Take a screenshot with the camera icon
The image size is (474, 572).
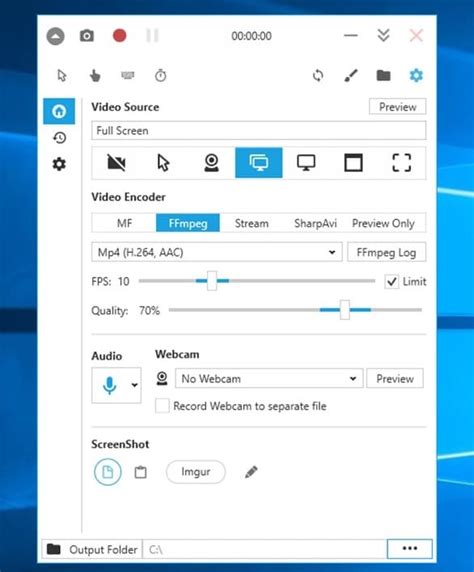click(x=87, y=36)
